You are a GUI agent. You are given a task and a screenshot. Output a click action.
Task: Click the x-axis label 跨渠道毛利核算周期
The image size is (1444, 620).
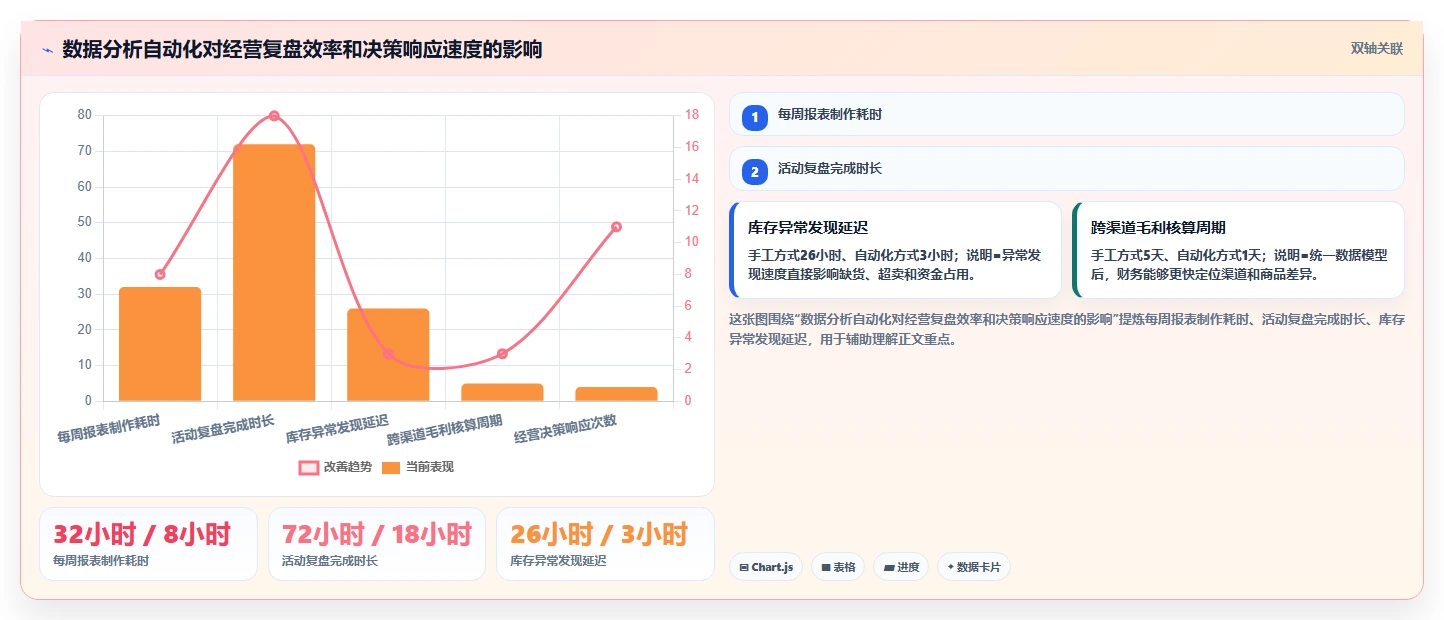pos(446,430)
